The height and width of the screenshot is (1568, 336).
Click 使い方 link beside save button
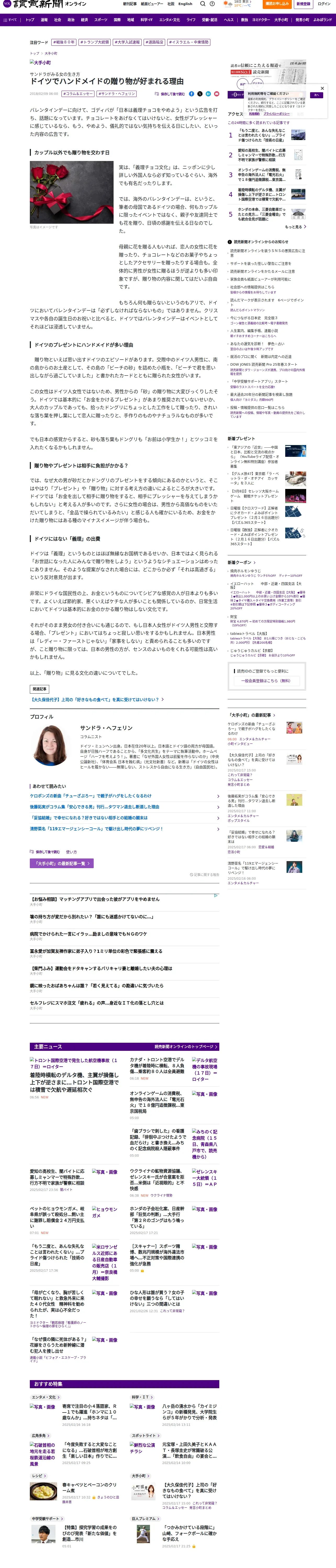(x=71, y=852)
